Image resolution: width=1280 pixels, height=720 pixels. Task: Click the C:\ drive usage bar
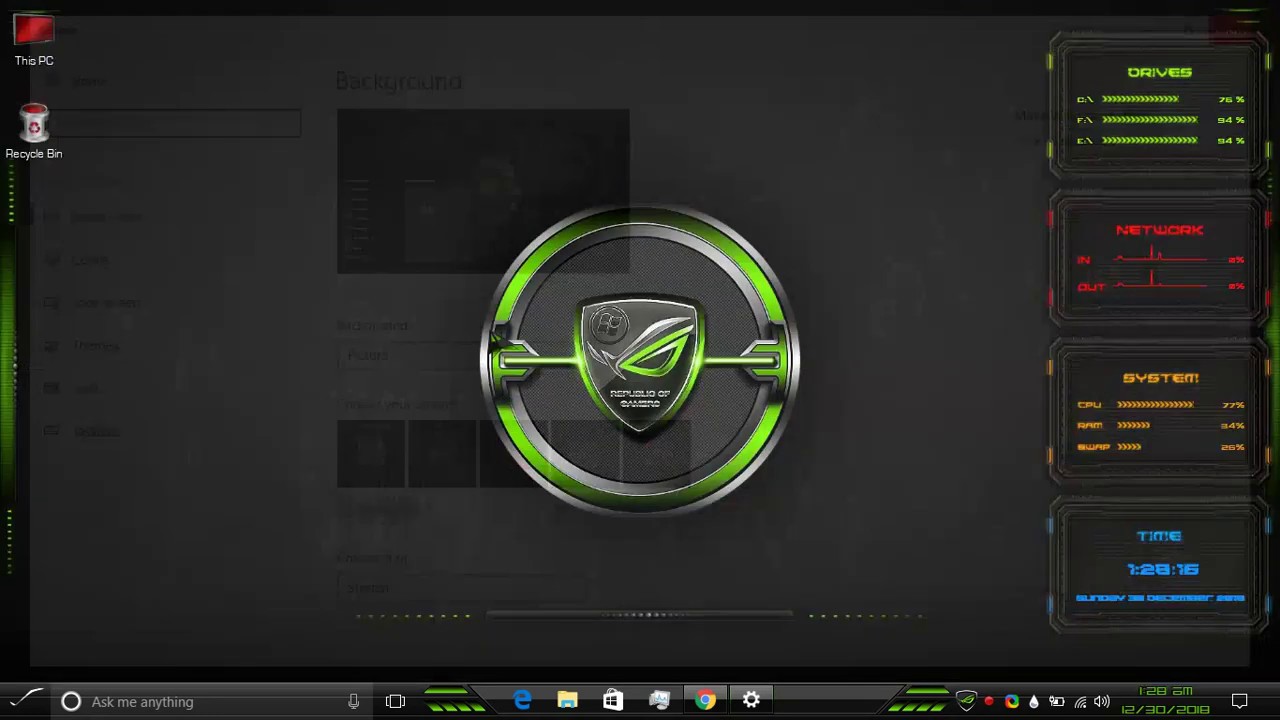click(x=1140, y=99)
